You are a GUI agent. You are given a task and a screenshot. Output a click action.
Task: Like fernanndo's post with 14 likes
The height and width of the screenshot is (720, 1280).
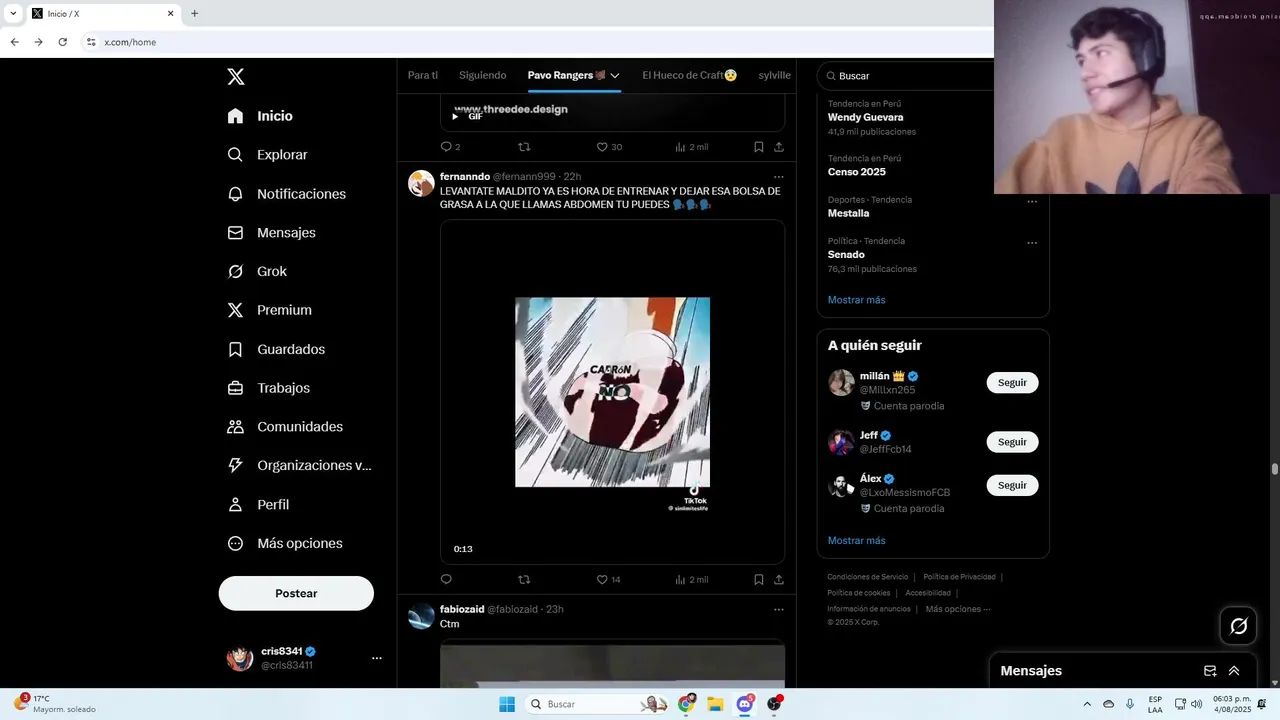point(609,580)
